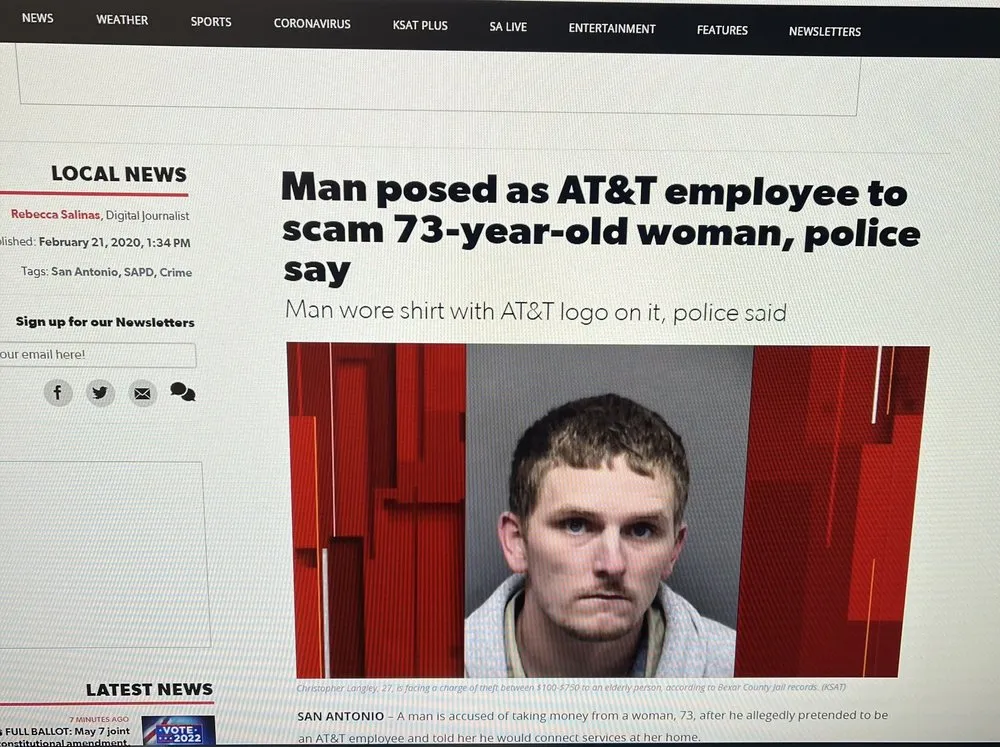Open the NEWS menu item
Viewport: 1000px width, 747px height.
tap(38, 18)
